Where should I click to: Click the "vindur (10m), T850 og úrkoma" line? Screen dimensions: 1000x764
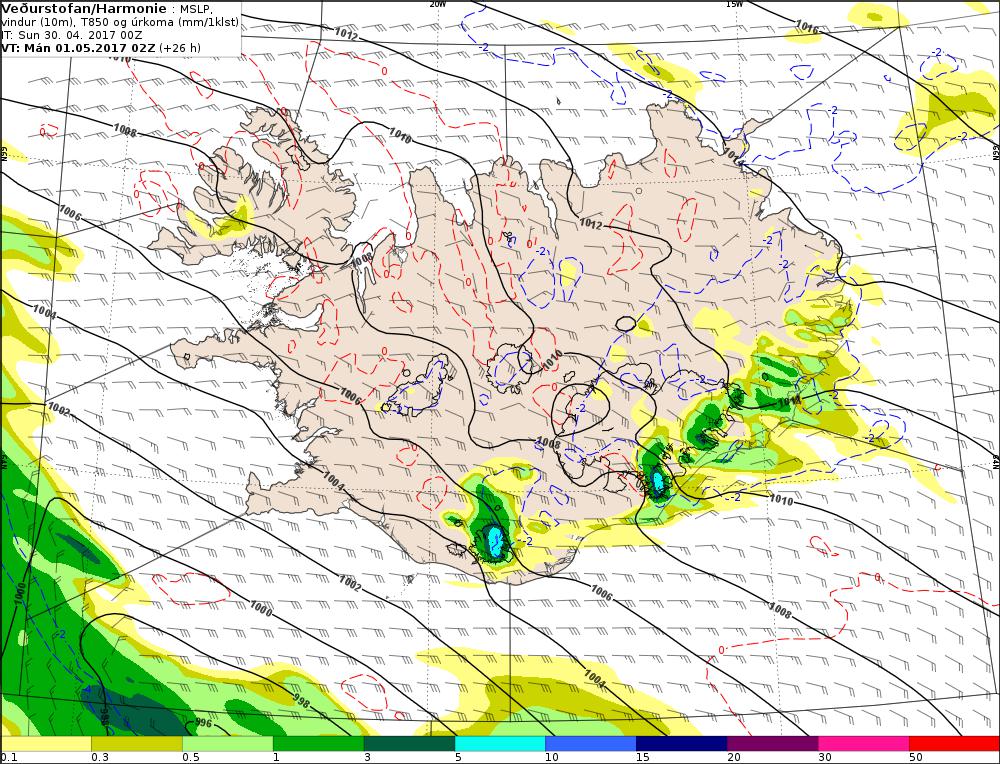pos(85,22)
